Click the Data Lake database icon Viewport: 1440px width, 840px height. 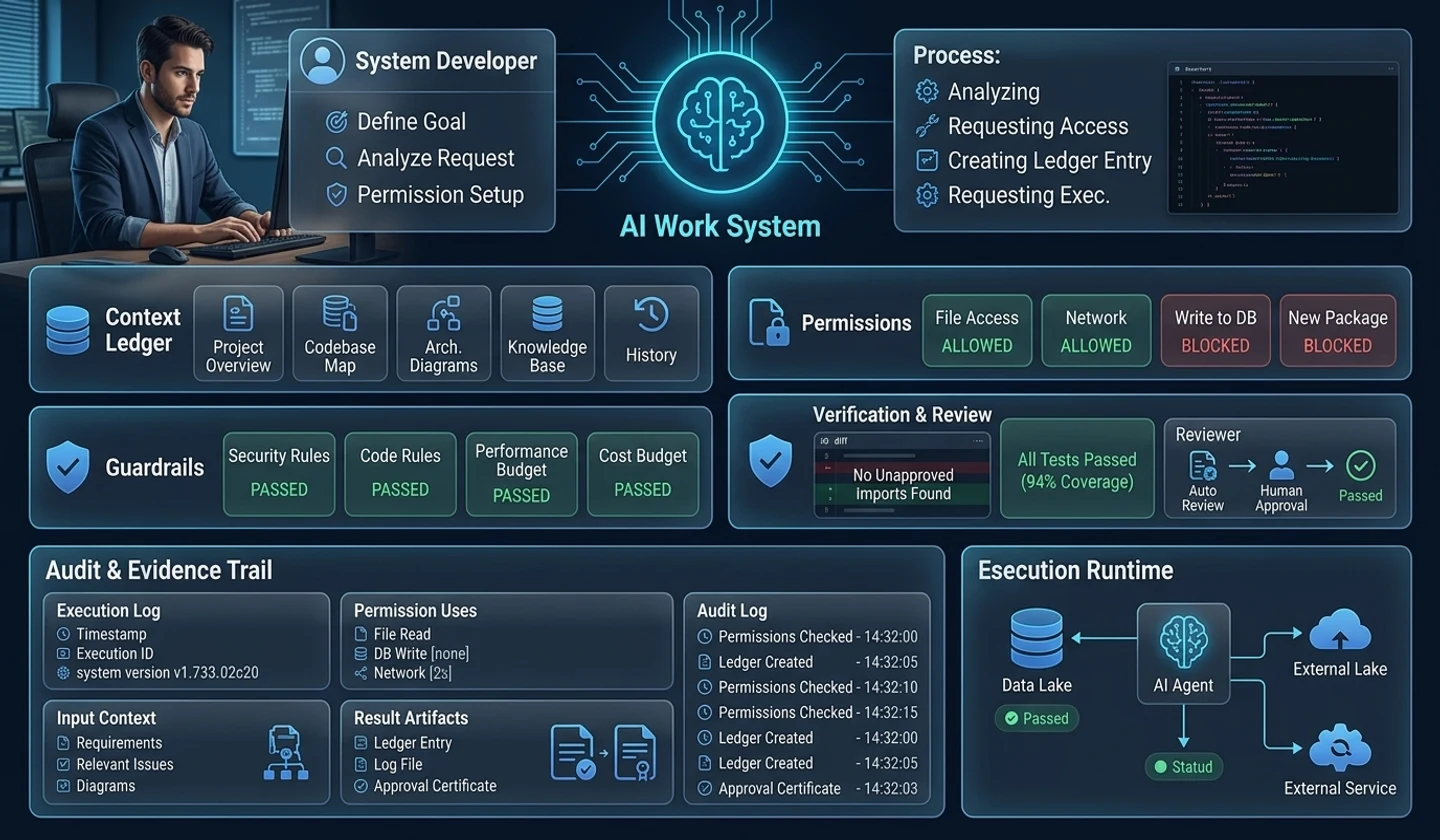pyautogui.click(x=1036, y=638)
